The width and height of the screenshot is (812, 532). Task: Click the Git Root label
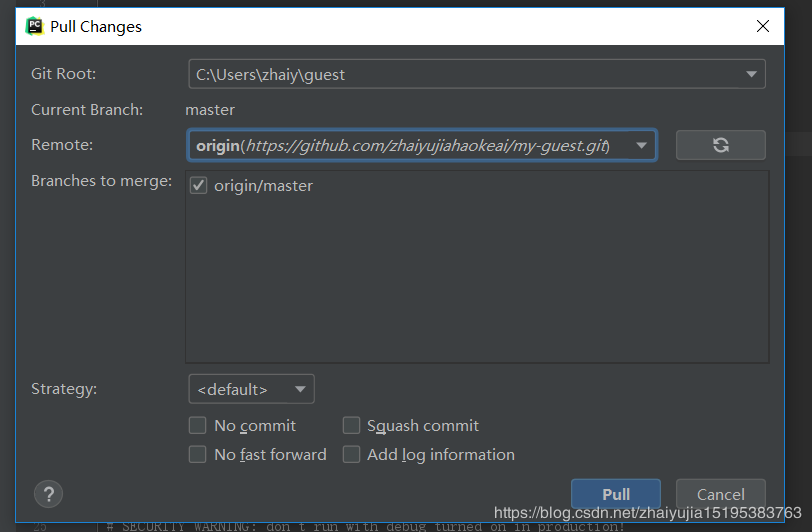[64, 74]
